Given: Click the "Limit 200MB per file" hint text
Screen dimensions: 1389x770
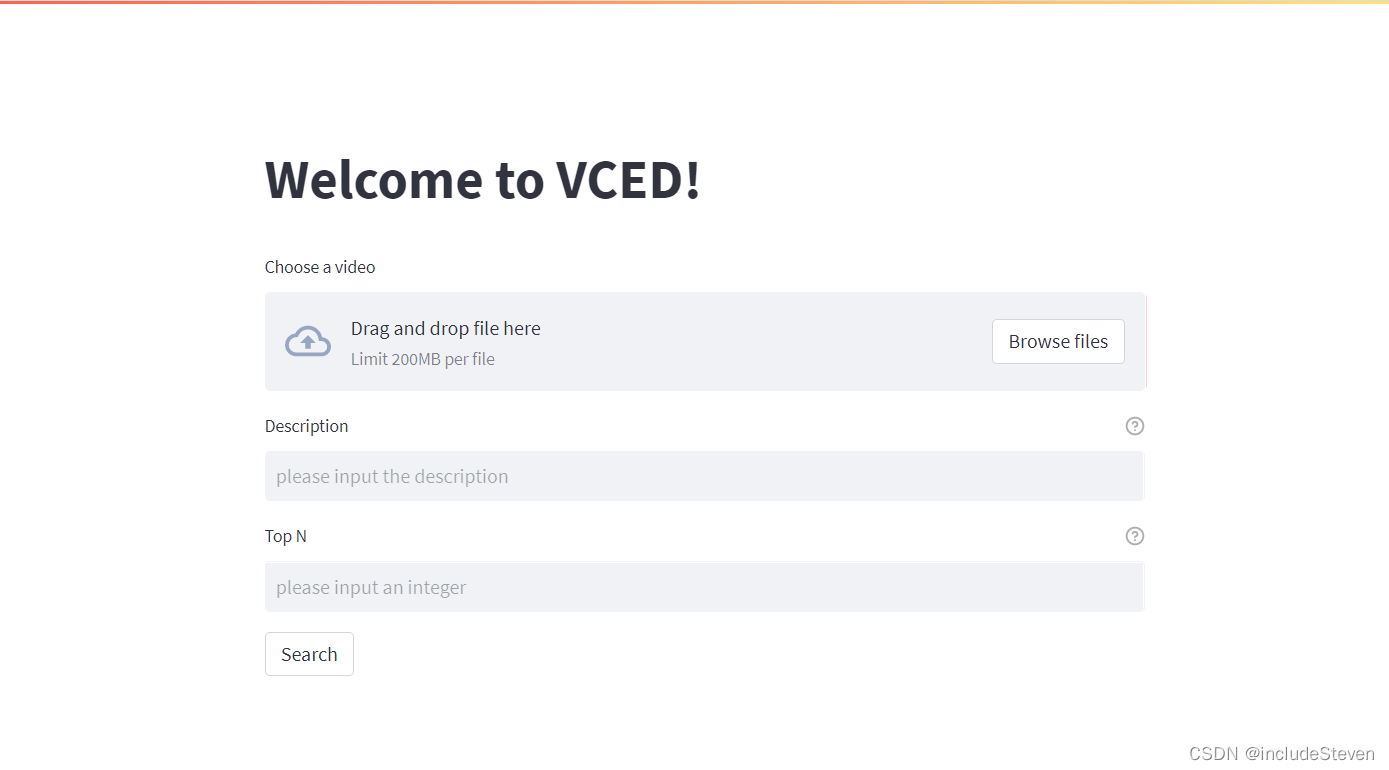Looking at the screenshot, I should coord(422,359).
